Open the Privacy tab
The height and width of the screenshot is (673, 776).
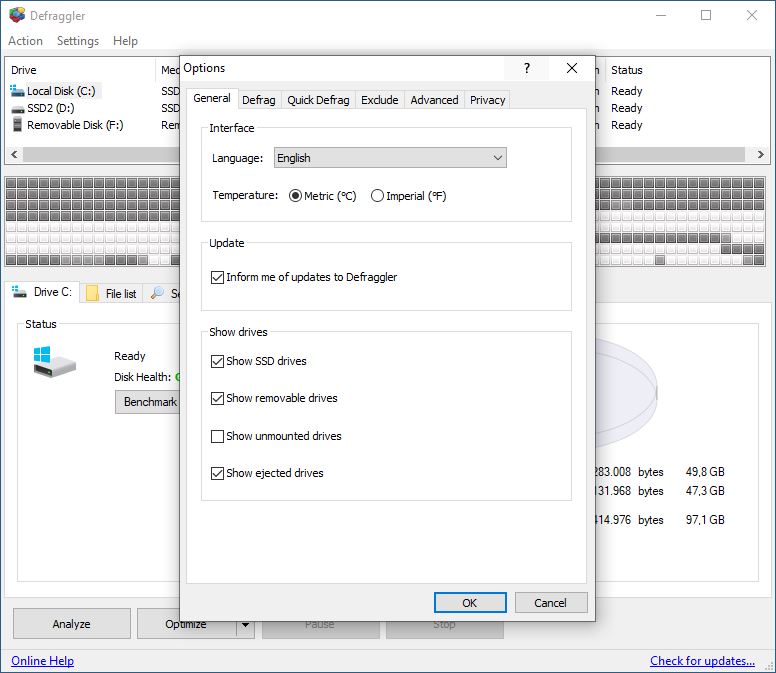pyautogui.click(x=487, y=100)
